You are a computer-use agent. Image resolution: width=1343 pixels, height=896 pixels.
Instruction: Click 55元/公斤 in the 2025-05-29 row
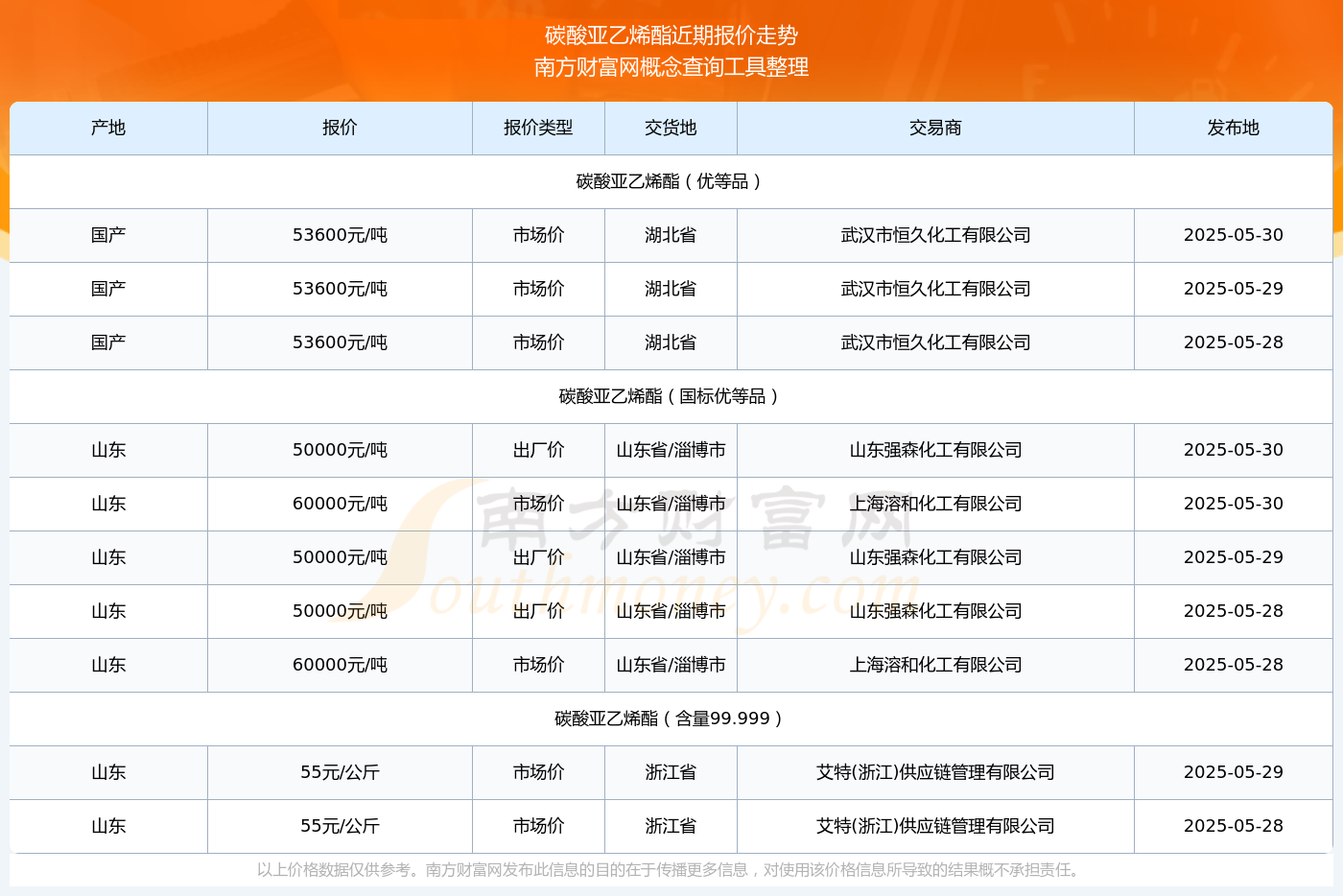[340, 772]
